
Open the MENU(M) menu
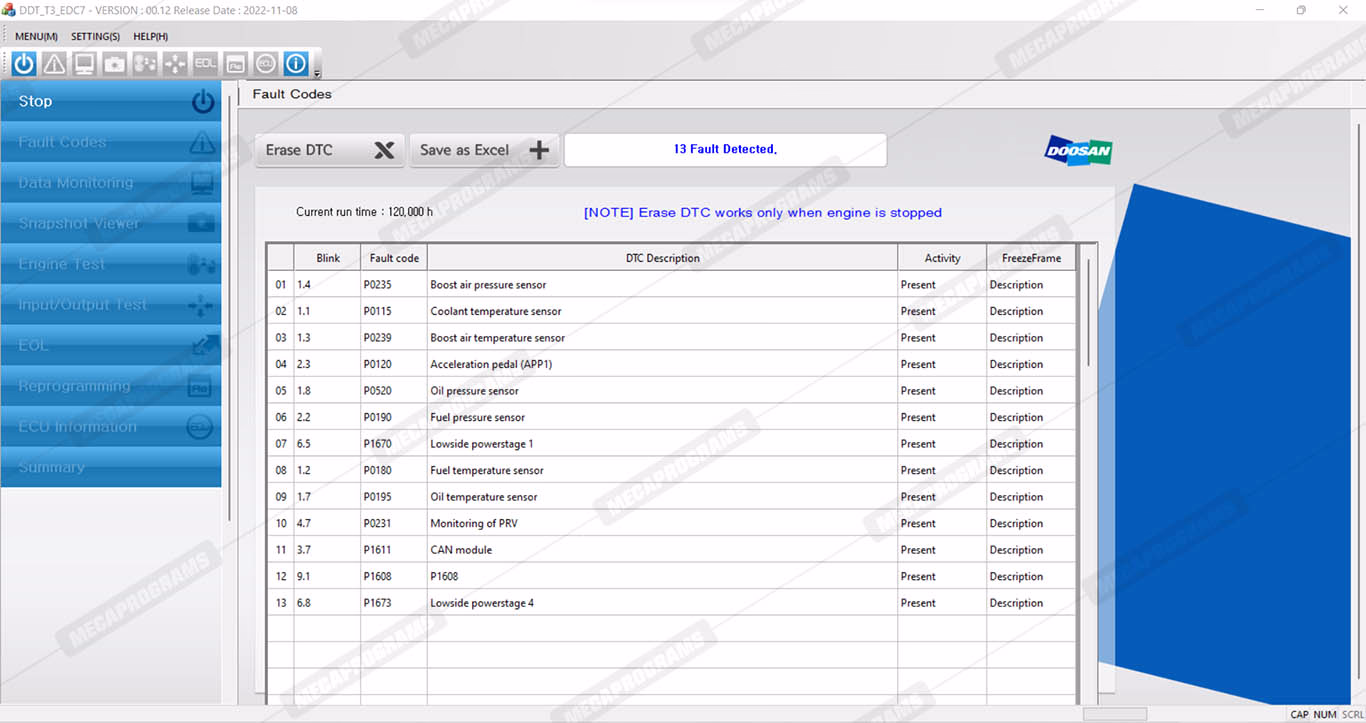click(x=36, y=37)
